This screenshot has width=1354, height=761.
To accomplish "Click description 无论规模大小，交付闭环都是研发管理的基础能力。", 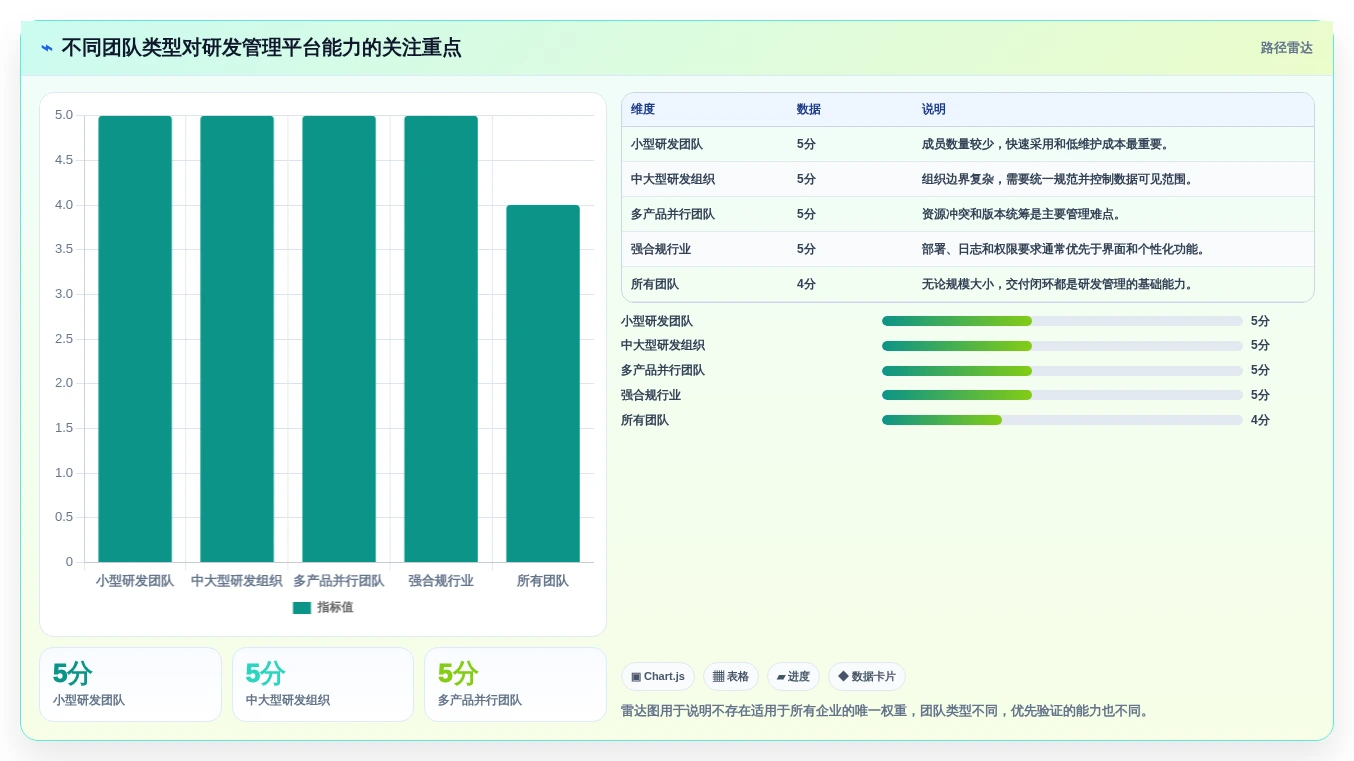I will (x=1058, y=284).
